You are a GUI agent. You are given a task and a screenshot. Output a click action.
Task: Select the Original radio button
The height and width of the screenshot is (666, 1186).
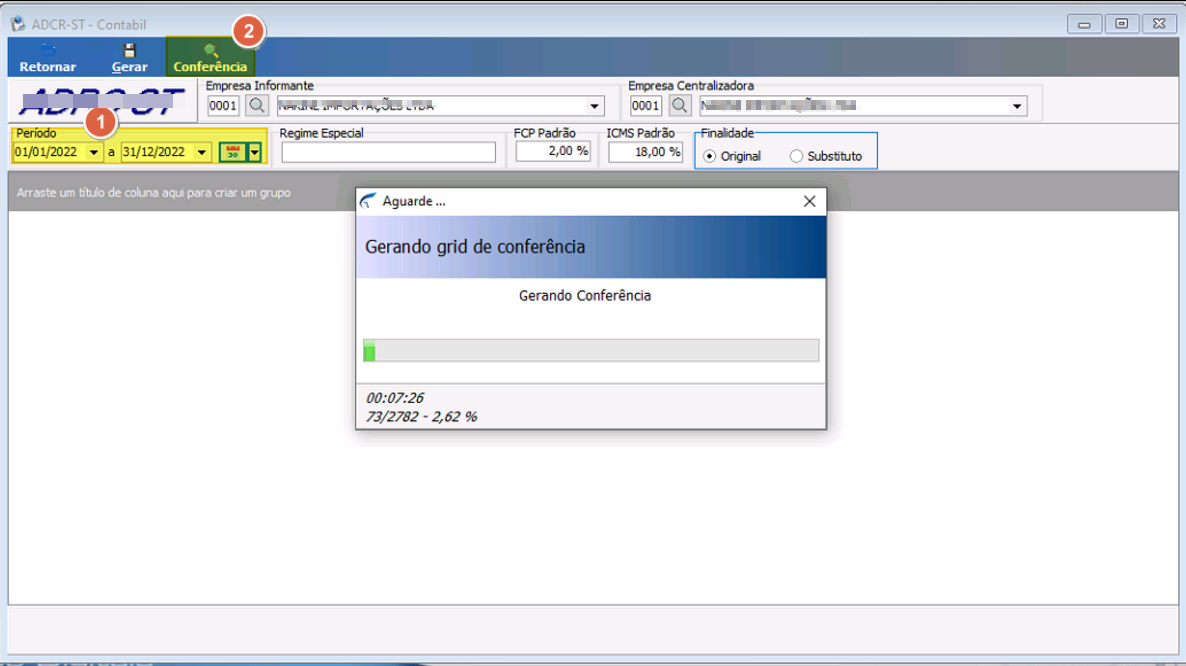click(x=709, y=156)
